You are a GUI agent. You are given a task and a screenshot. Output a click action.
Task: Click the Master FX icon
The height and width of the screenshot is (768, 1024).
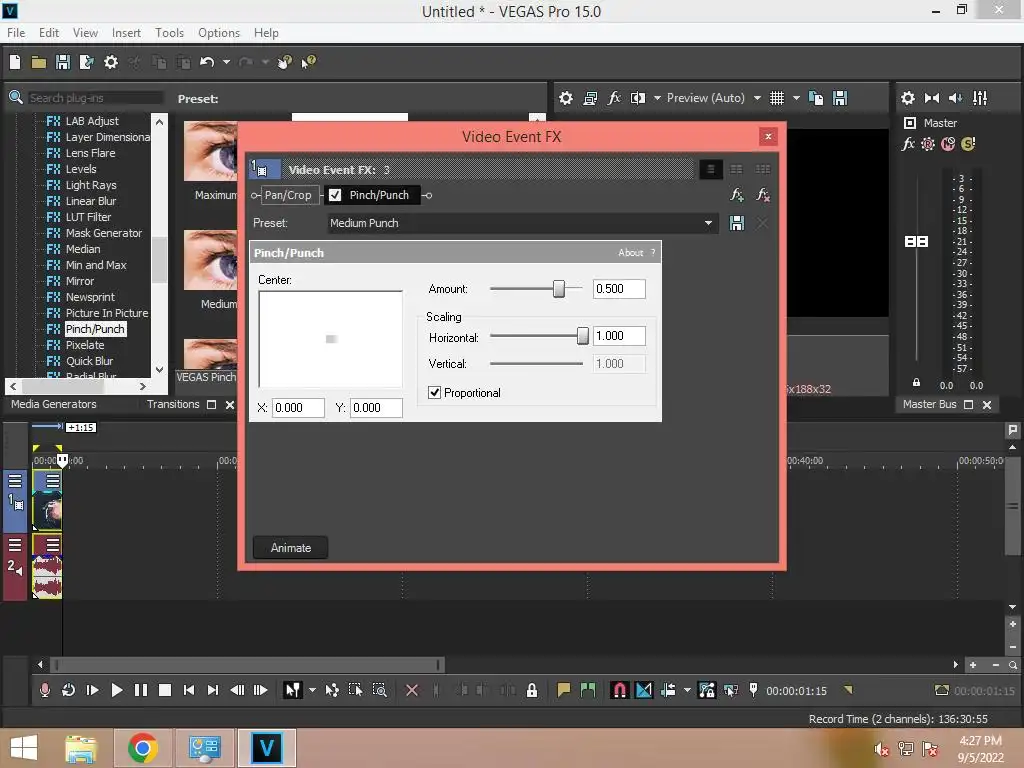click(908, 144)
